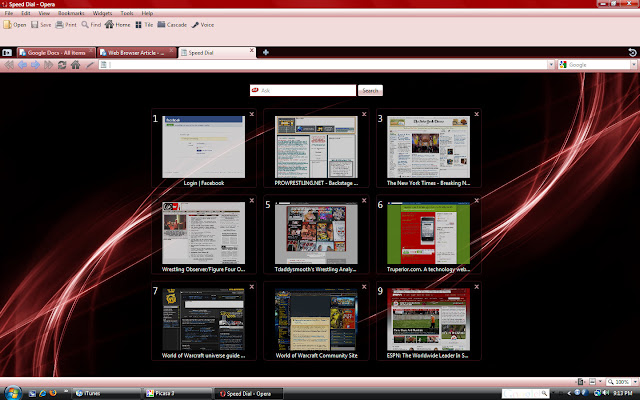Image resolution: width=640 pixels, height=400 pixels.
Task: Click the Tile windows icon
Action: click(x=146, y=24)
